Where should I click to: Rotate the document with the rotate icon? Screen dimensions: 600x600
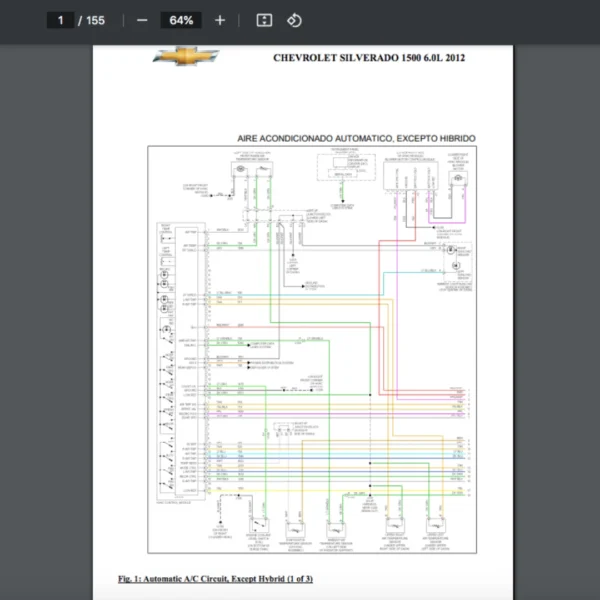(294, 20)
